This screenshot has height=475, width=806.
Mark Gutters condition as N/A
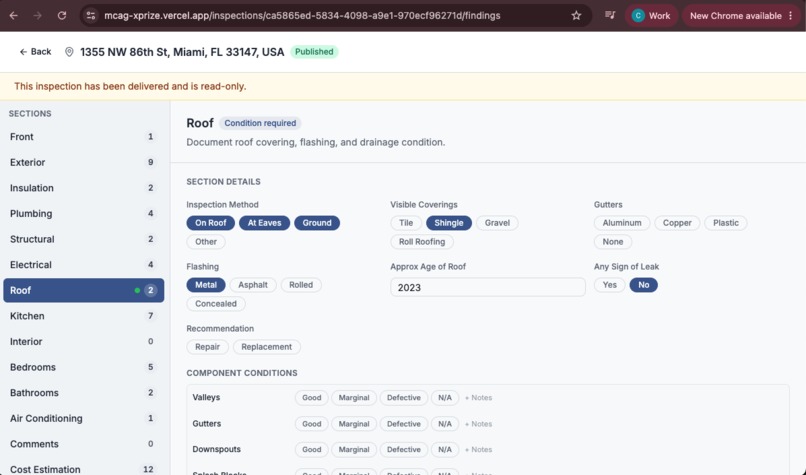point(445,424)
